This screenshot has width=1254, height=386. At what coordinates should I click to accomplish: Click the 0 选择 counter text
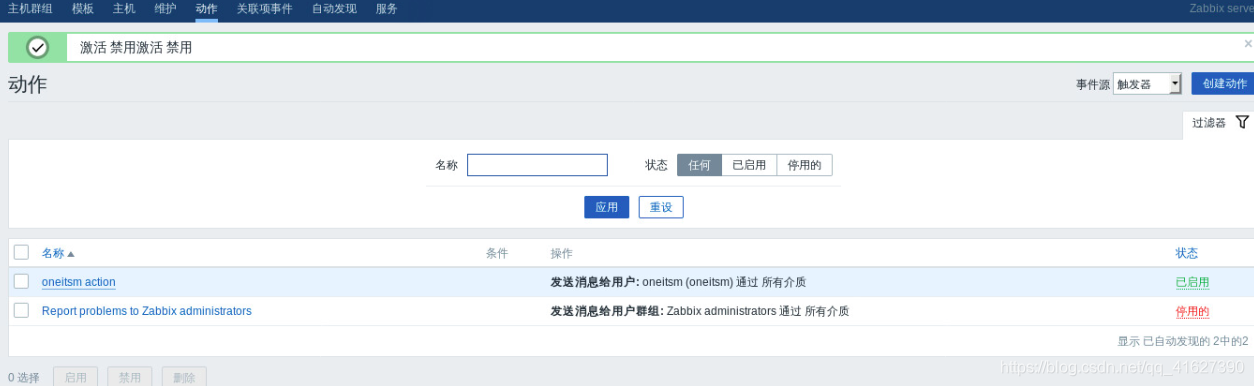(x=24, y=378)
